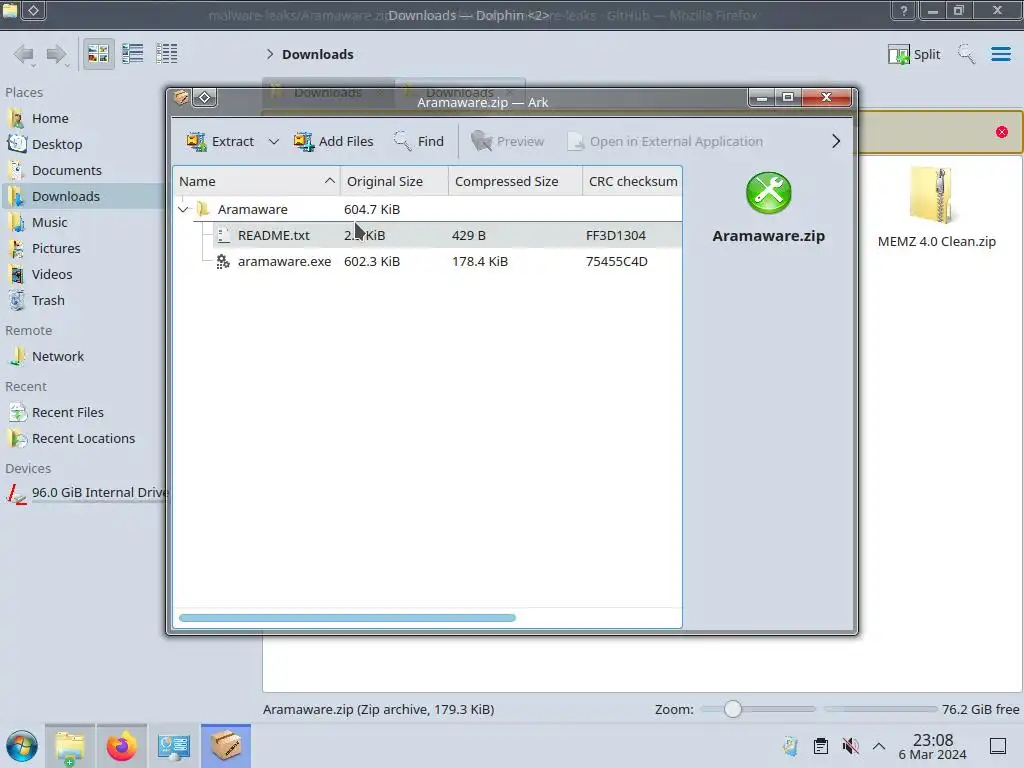Click the muted volume tray icon
The width and height of the screenshot is (1024, 768).
tap(850, 746)
